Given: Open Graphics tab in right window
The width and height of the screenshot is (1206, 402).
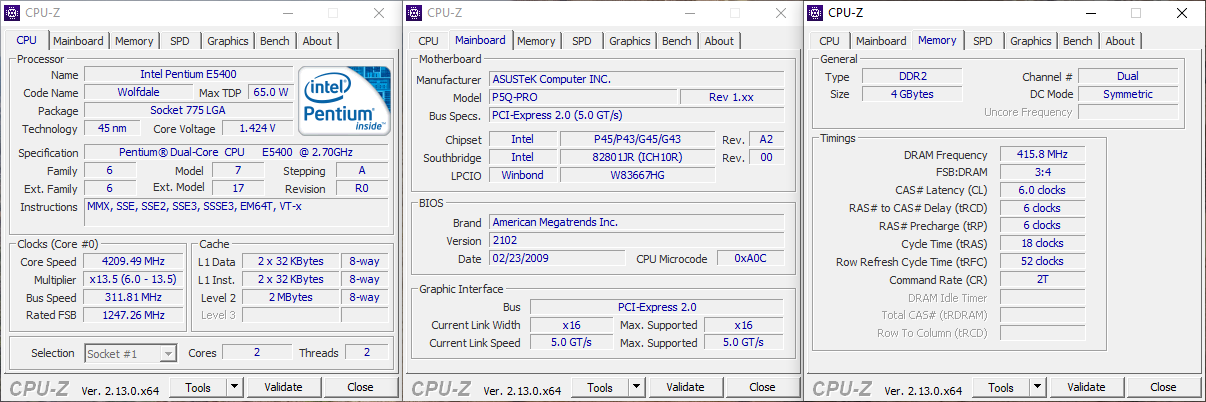Looking at the screenshot, I should pyautogui.click(x=1031, y=41).
